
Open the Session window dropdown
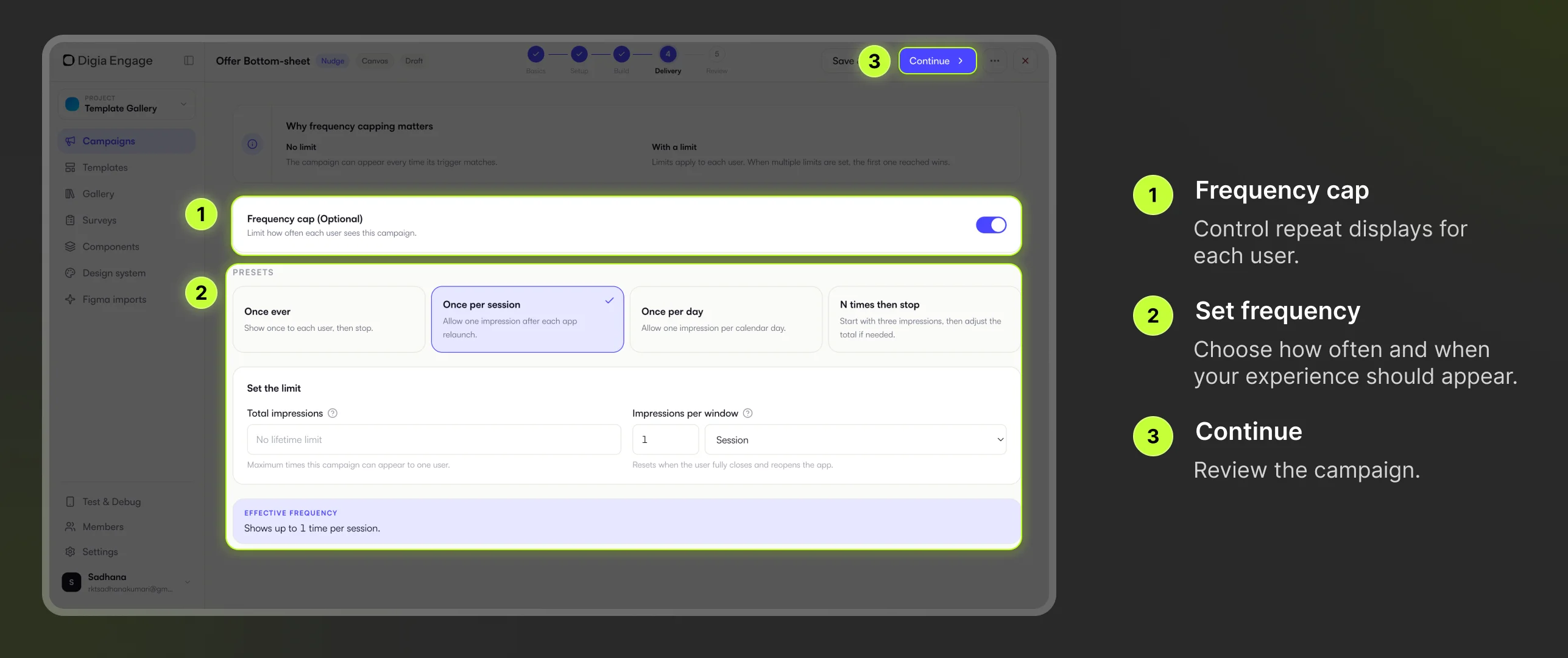[855, 439]
